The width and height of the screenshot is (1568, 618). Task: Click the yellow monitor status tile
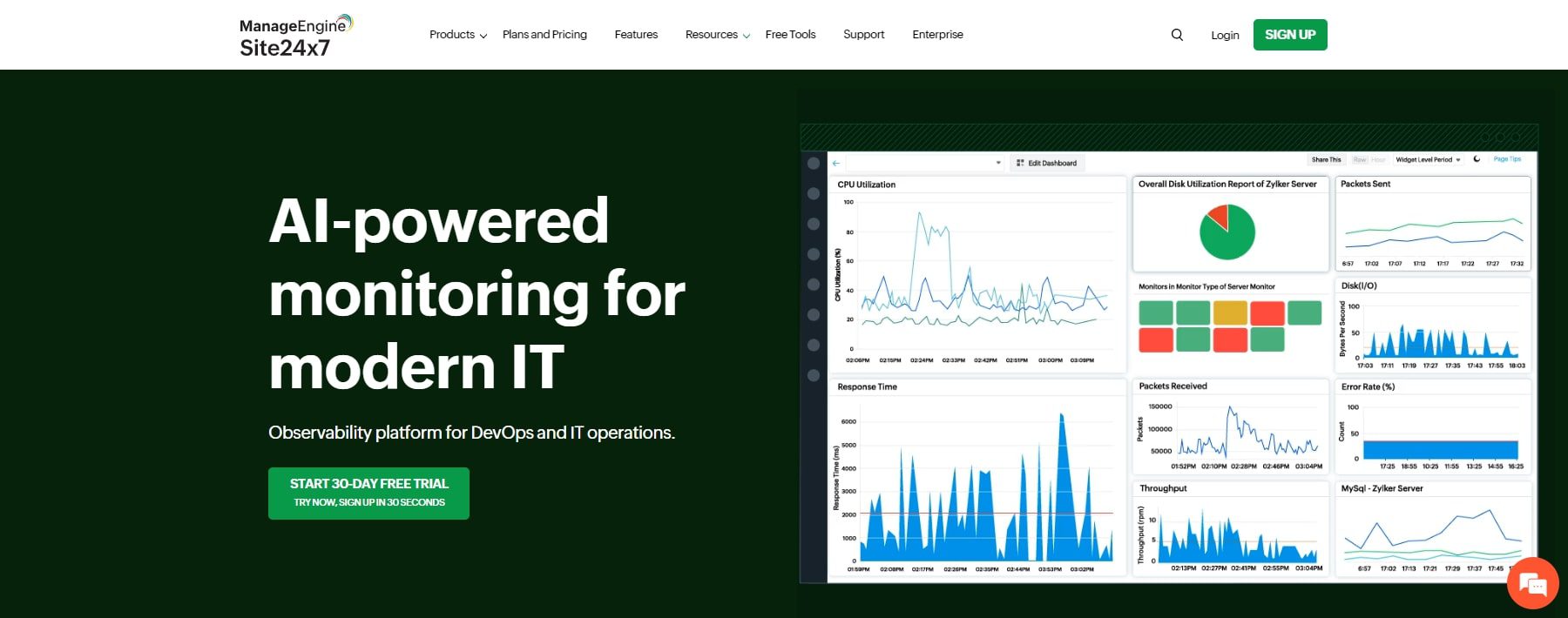coord(1230,312)
